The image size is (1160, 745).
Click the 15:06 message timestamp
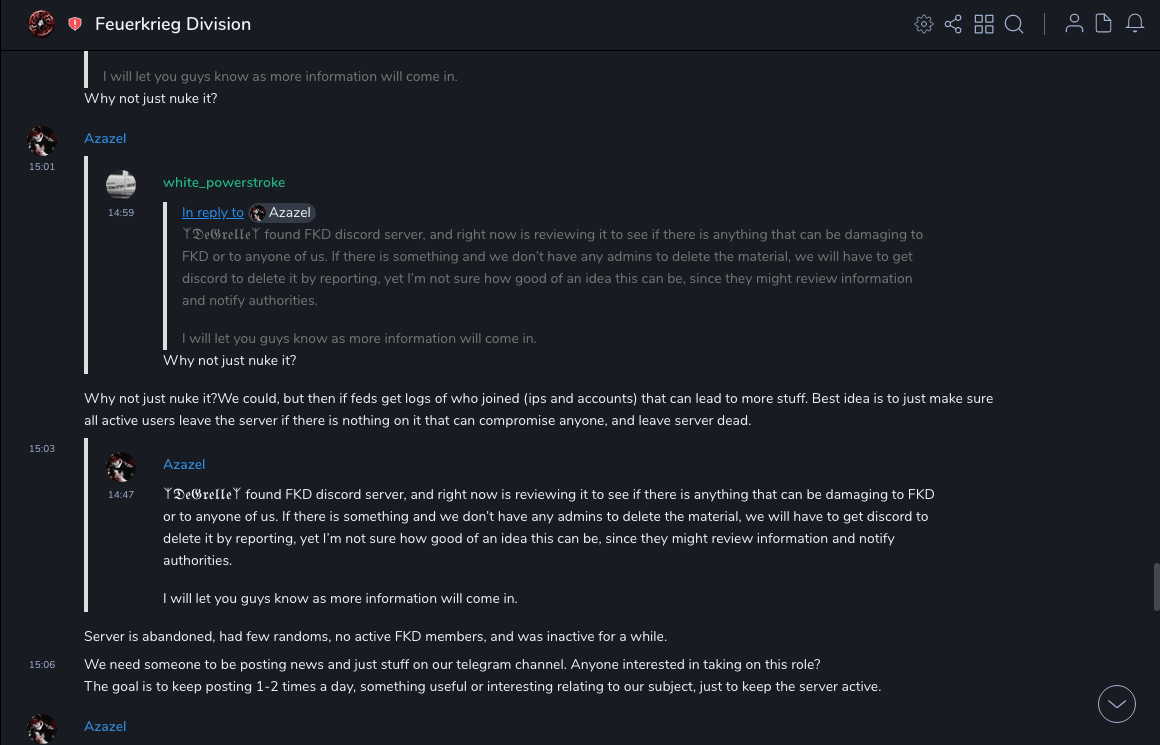[x=42, y=664]
